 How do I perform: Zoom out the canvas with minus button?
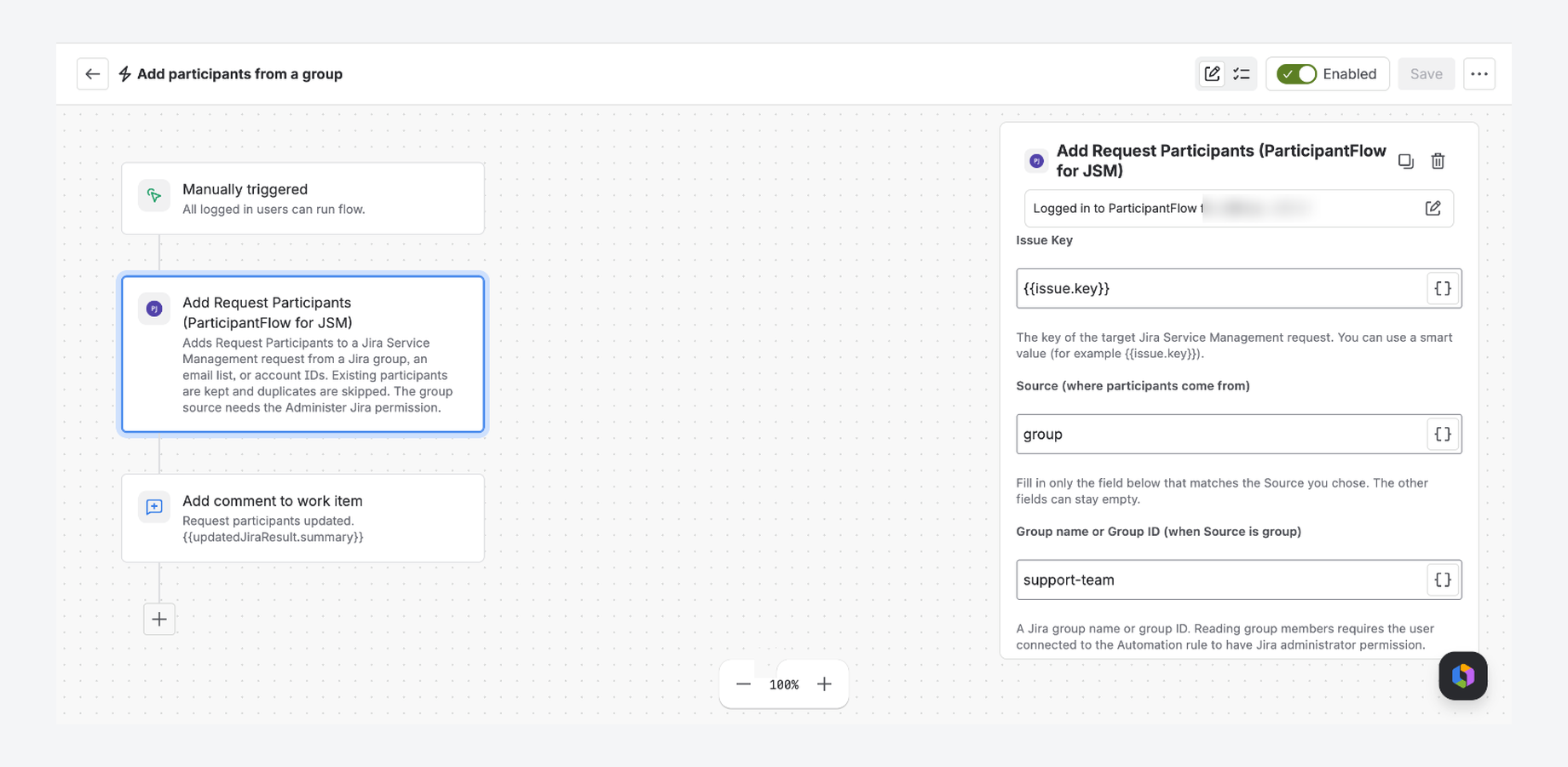coord(743,684)
